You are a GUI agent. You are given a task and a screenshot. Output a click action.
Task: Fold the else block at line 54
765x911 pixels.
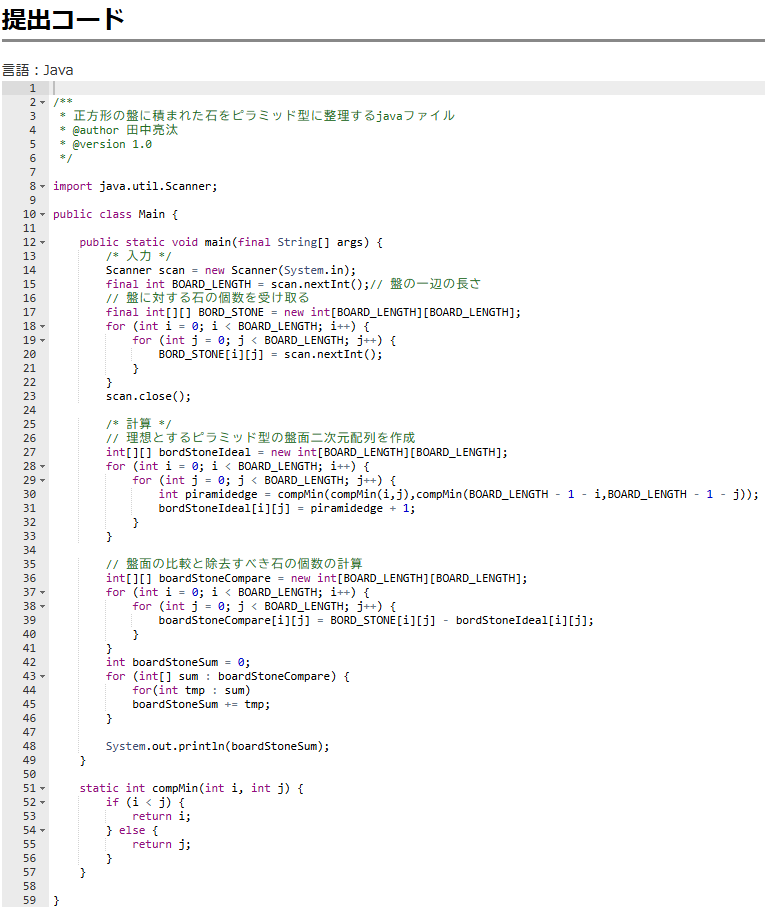click(43, 830)
